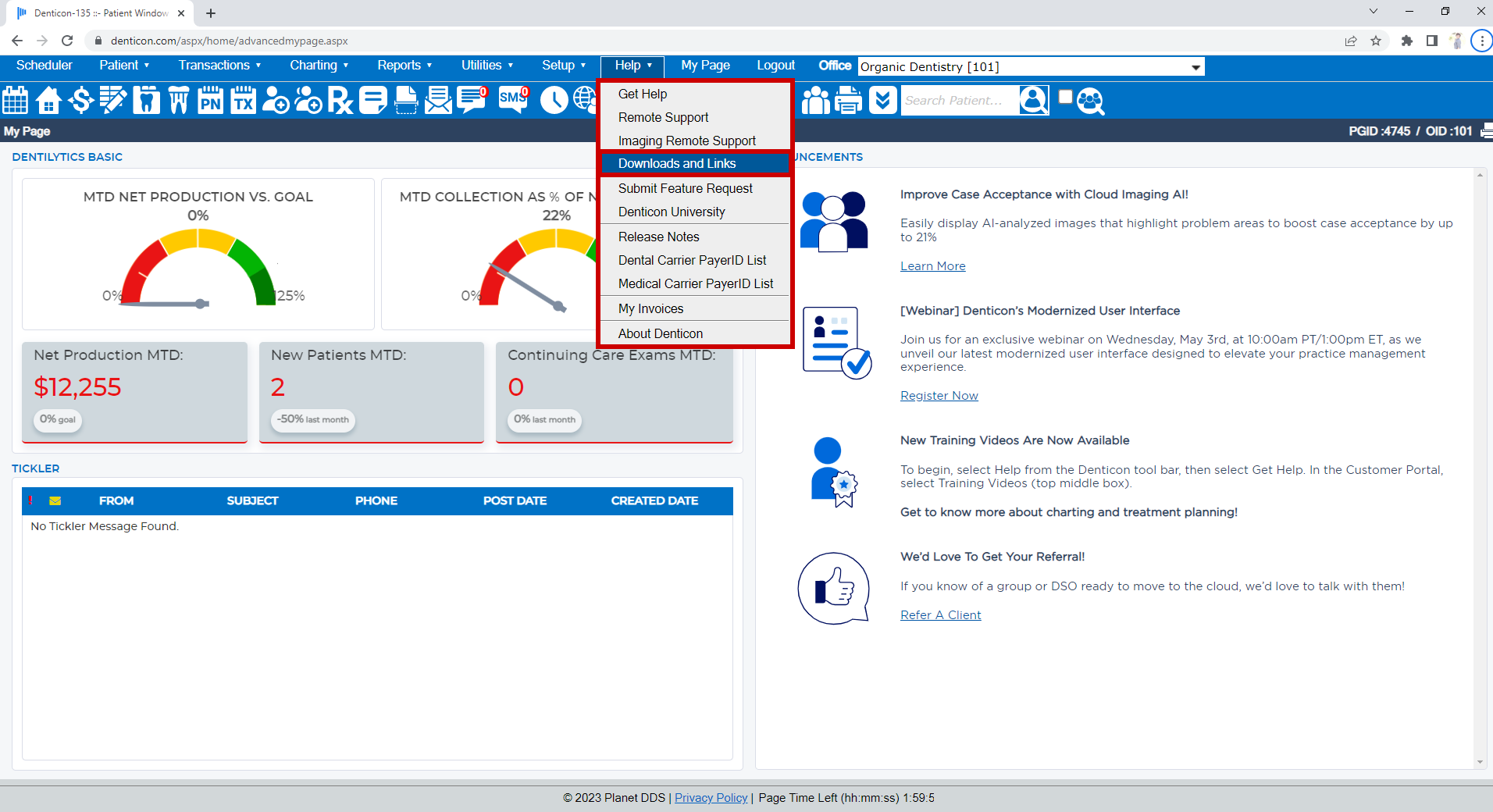The height and width of the screenshot is (812, 1493).
Task: Open the chat messages icon with badge
Action: pyautogui.click(x=472, y=100)
